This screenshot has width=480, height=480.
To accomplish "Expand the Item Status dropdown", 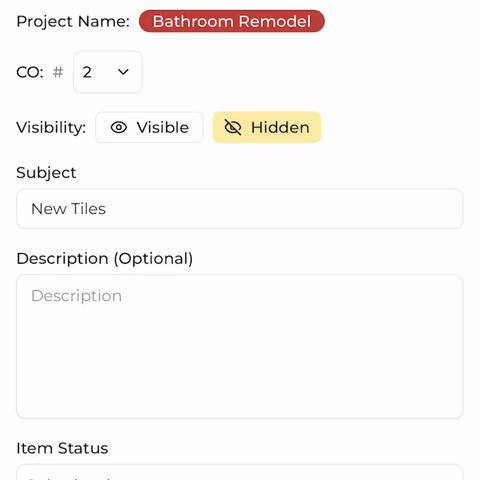I will pos(240,472).
